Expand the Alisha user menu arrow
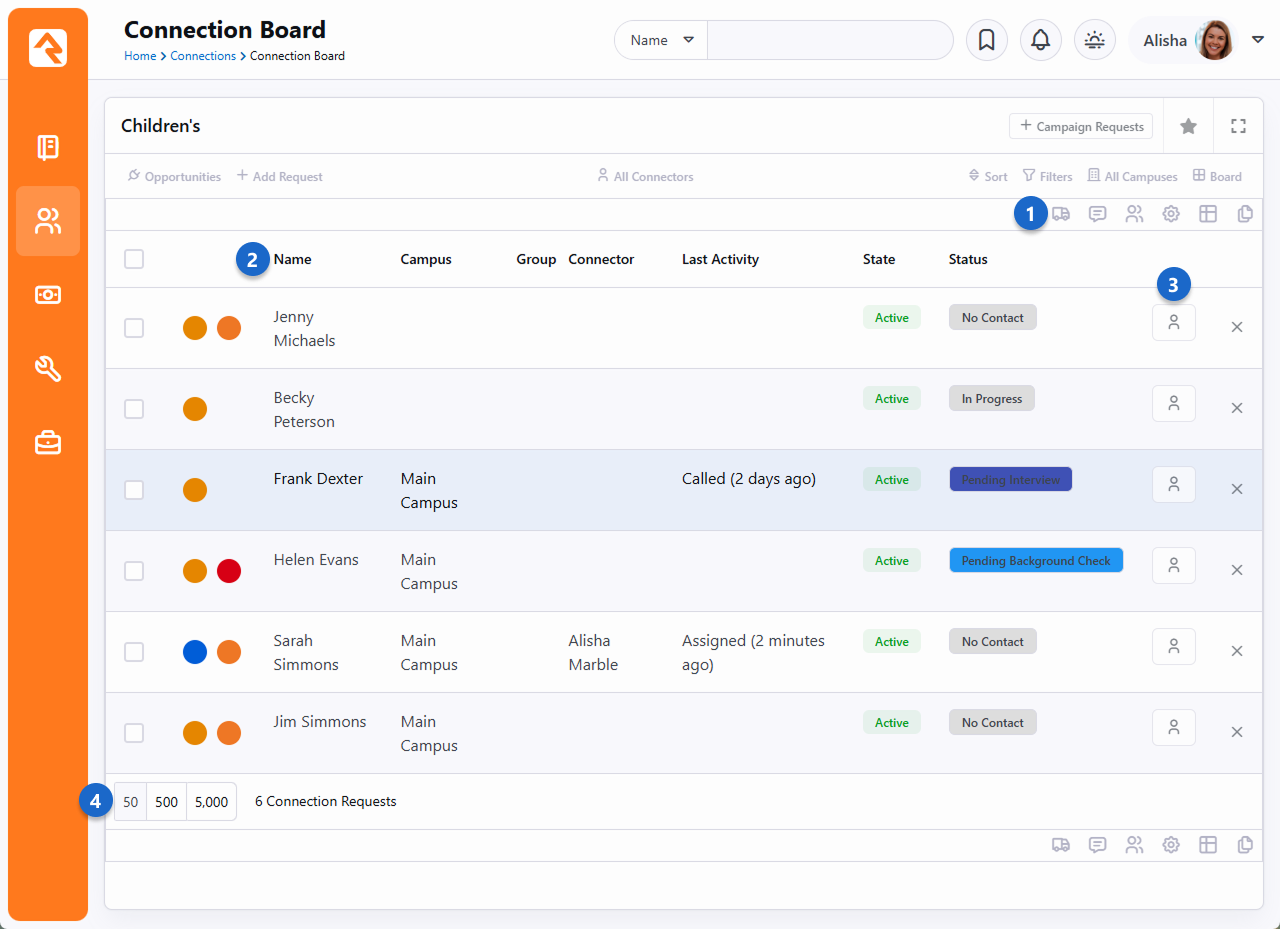The height and width of the screenshot is (929, 1280). coord(1258,40)
